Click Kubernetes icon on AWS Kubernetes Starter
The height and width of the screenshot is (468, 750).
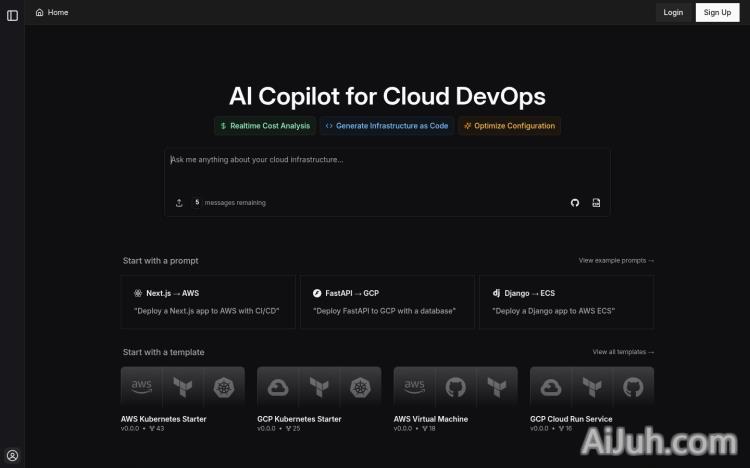pos(223,387)
